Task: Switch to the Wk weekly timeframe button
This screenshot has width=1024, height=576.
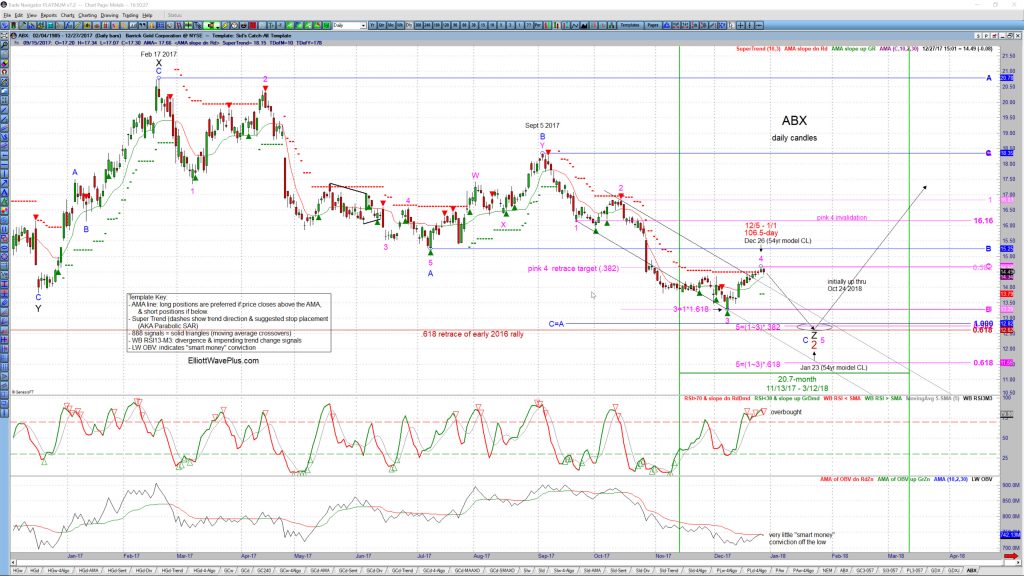Action: (400, 25)
